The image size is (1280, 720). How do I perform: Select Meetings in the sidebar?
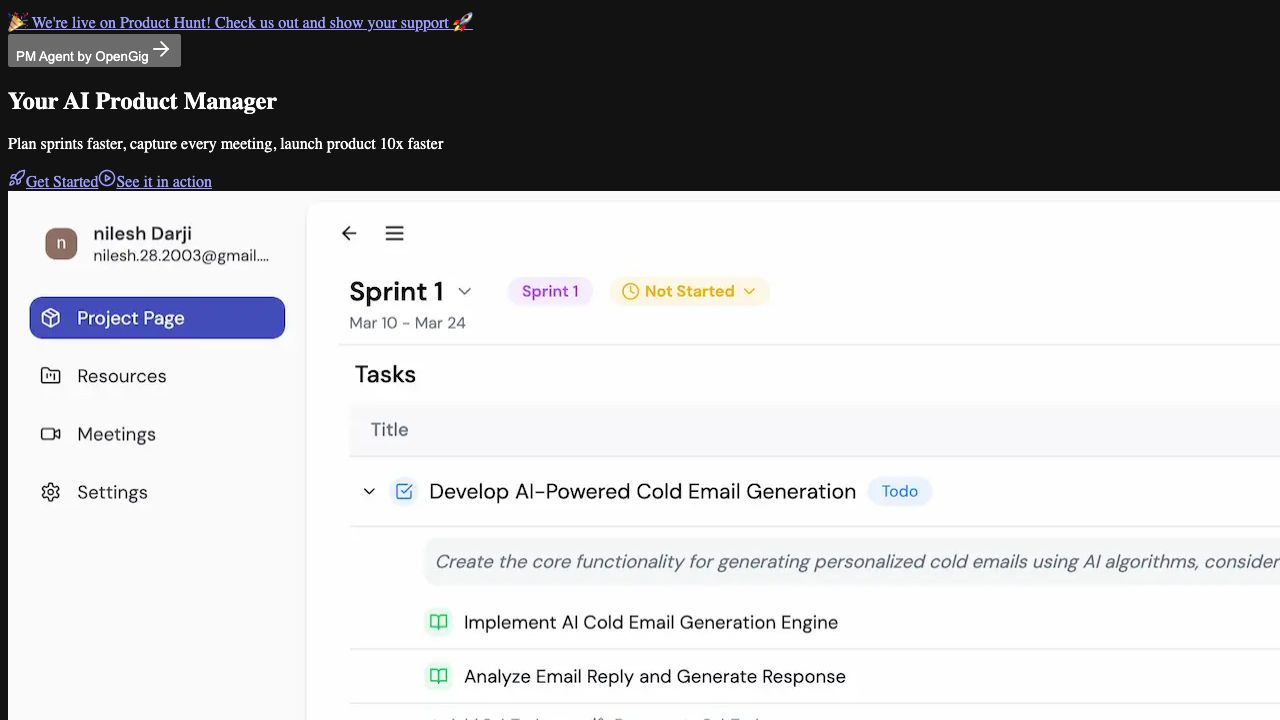coord(116,434)
